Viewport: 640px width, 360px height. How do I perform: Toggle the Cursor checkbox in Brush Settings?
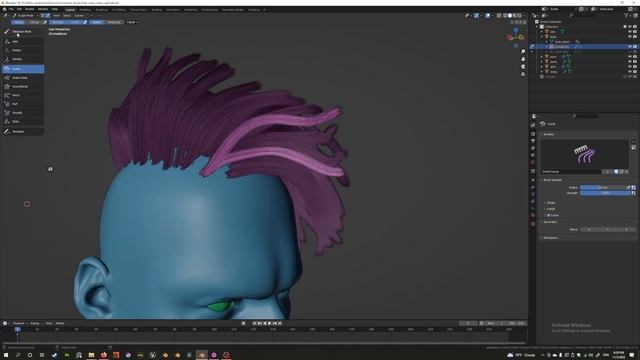coord(548,215)
